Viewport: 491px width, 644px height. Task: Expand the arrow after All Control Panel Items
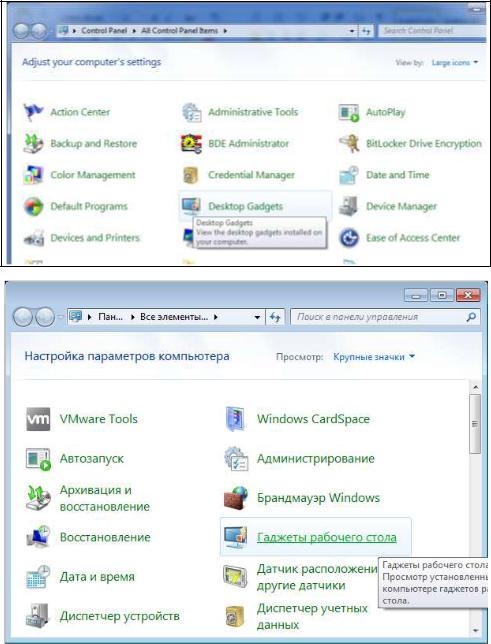tap(225, 31)
